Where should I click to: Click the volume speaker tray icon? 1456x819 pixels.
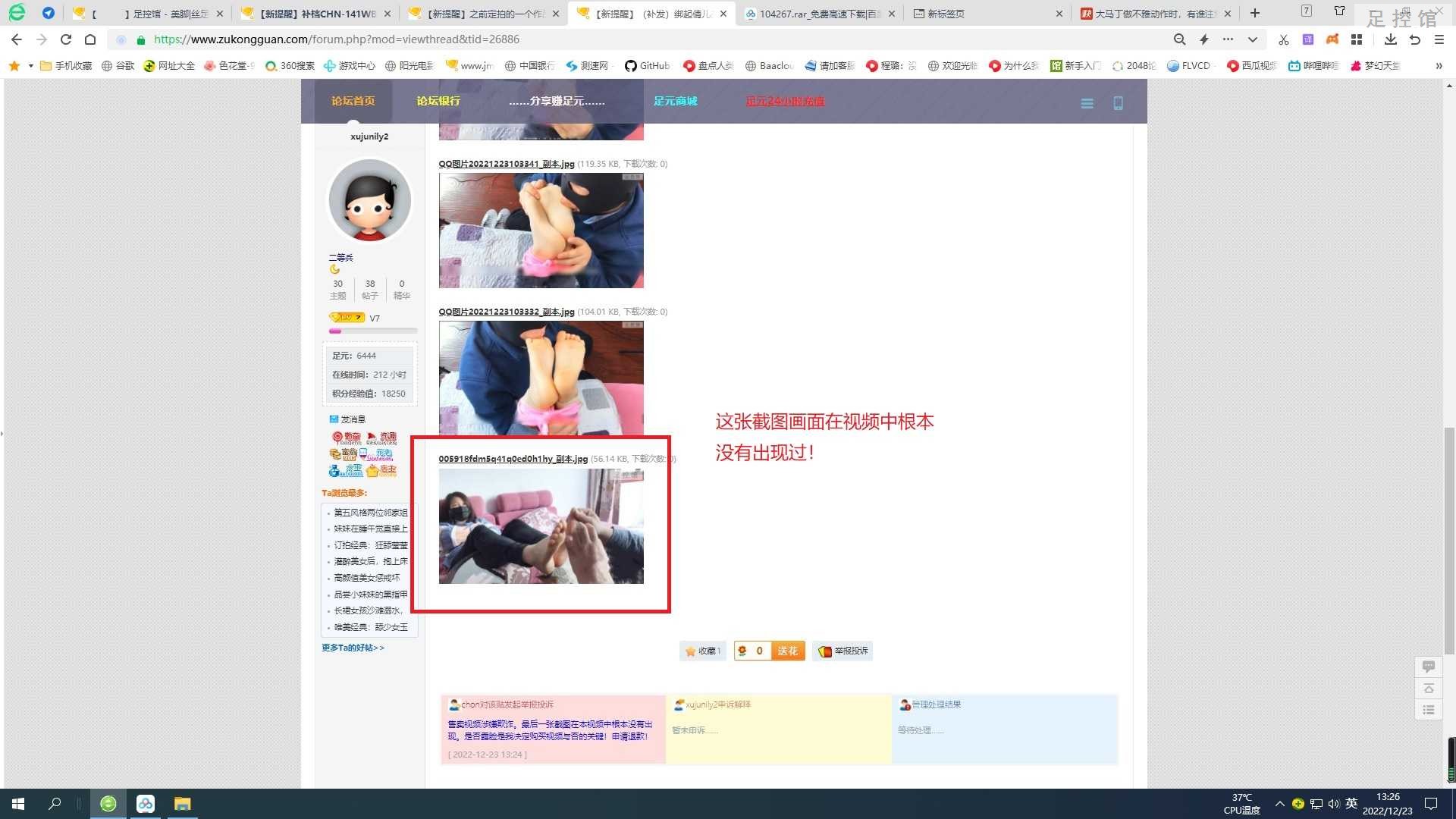pyautogui.click(x=1333, y=804)
